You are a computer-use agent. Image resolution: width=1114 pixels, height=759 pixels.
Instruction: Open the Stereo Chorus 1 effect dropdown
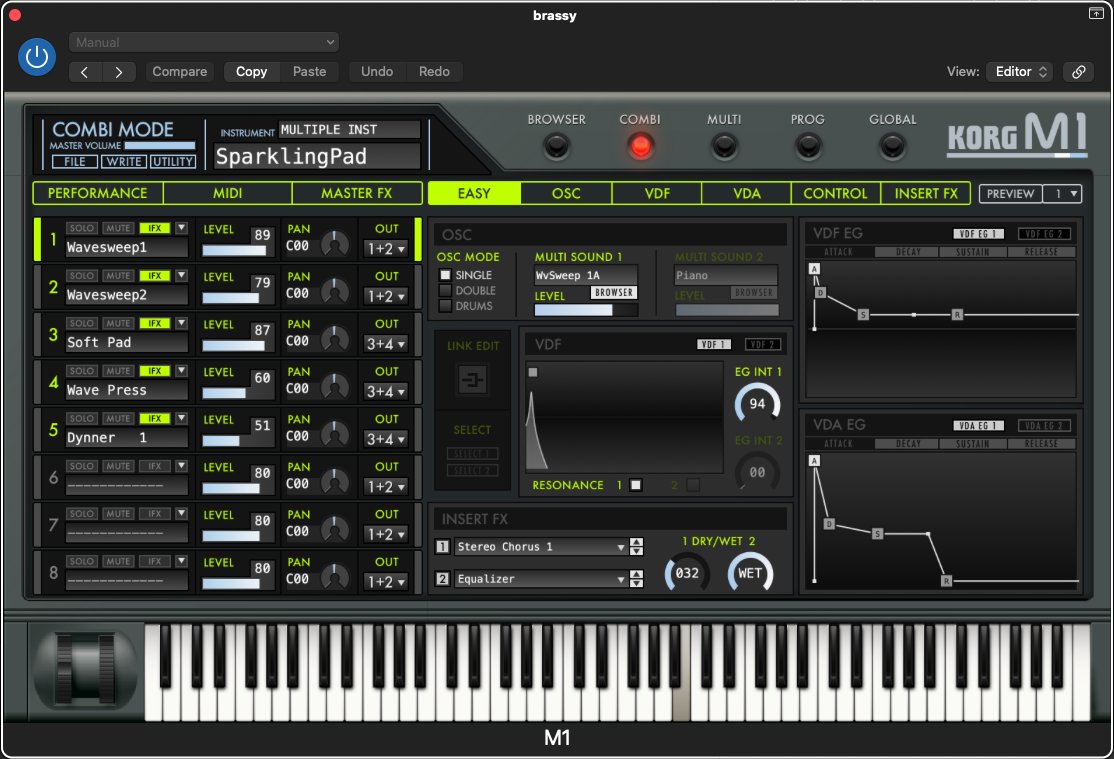click(x=540, y=547)
